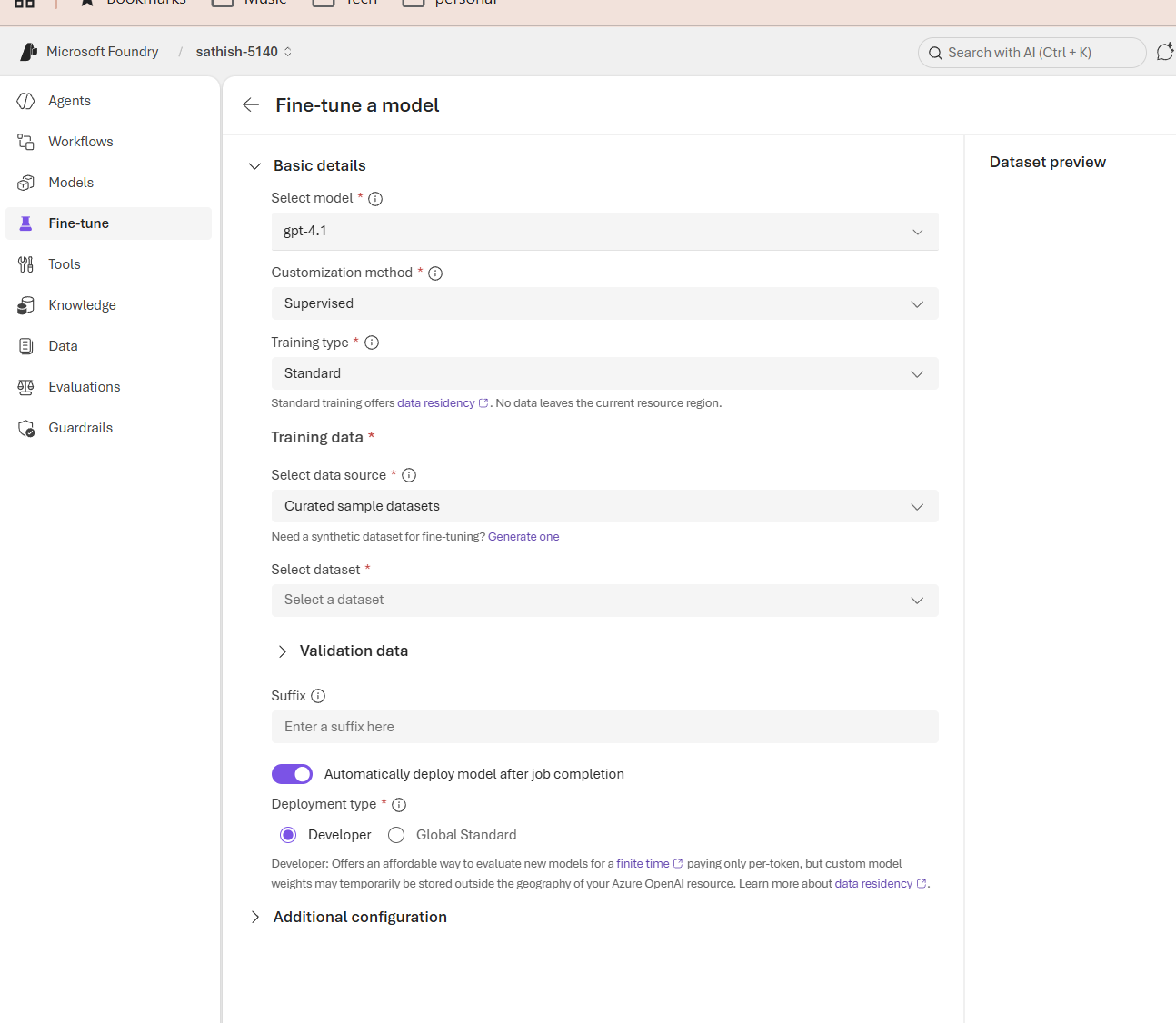Open the Knowledge sidebar item
1176x1023 pixels.
82,305
